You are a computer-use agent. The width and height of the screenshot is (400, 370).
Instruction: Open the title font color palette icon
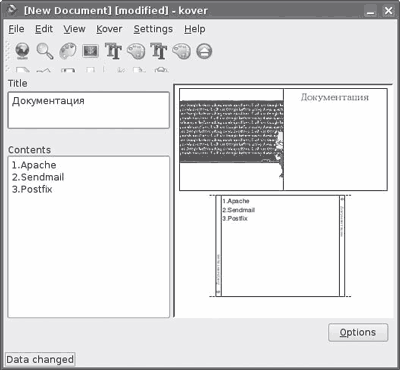[136, 51]
